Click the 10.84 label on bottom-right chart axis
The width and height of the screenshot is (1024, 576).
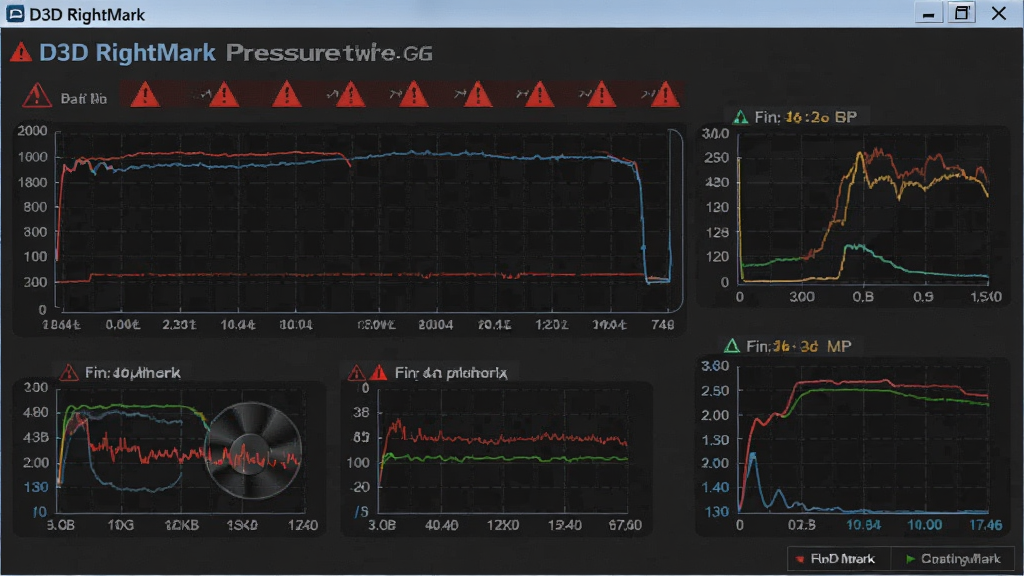pyautogui.click(x=863, y=525)
